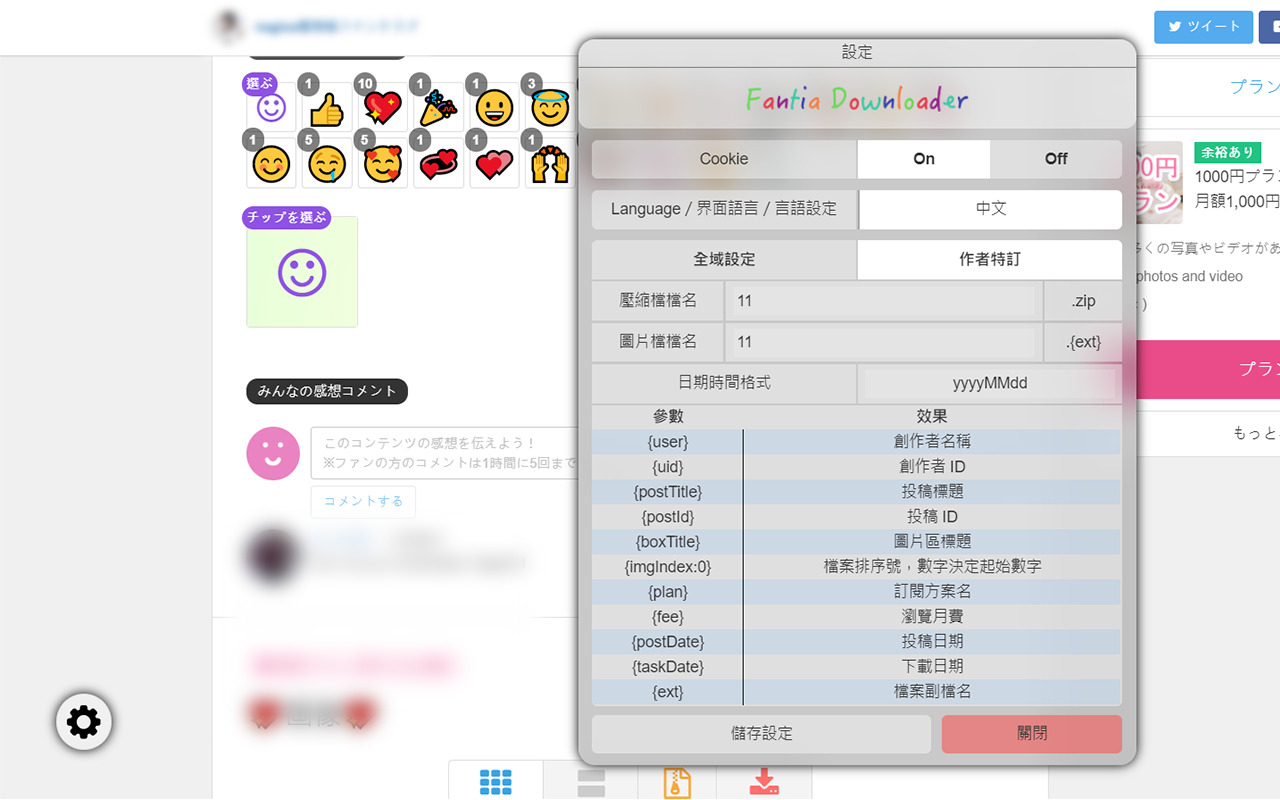
Task: Click the red 關閉 close button
Action: 1032,734
